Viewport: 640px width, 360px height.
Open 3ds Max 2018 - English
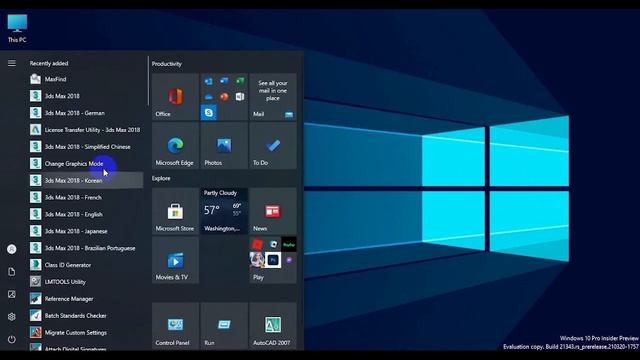[86, 214]
